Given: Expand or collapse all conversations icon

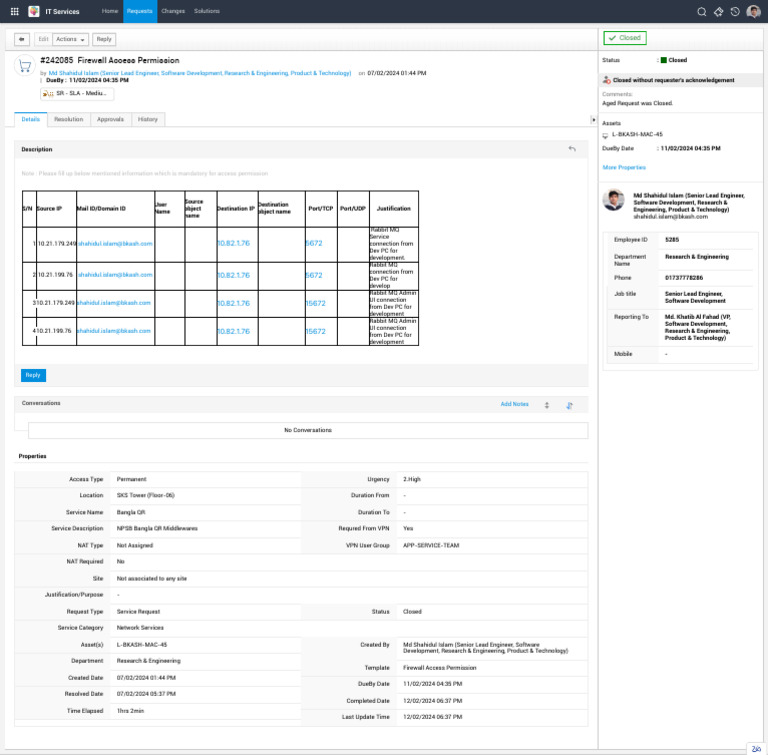Looking at the screenshot, I should tap(547, 405).
